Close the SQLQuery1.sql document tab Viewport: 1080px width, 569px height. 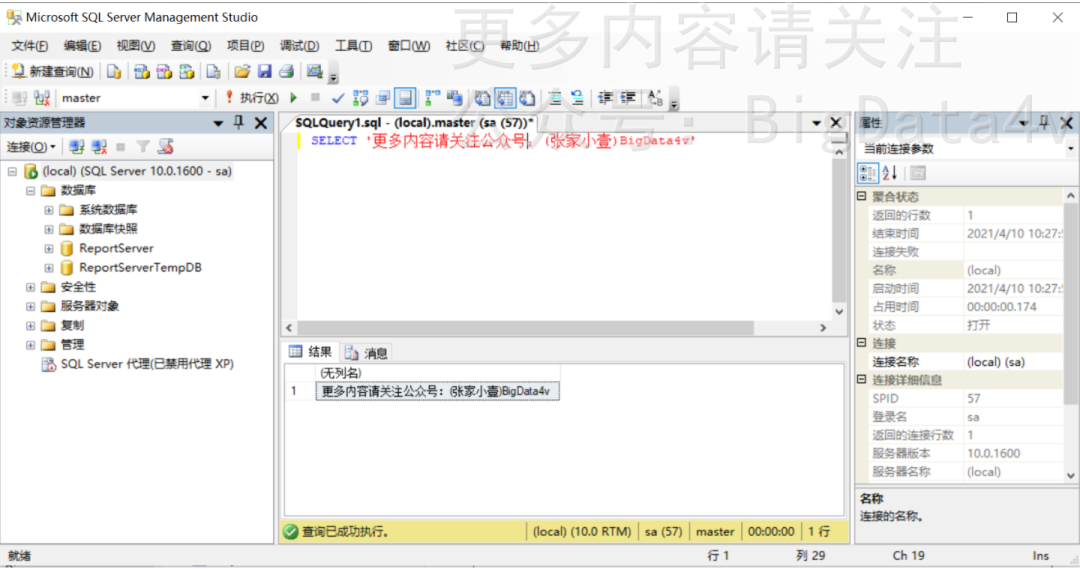tap(835, 123)
